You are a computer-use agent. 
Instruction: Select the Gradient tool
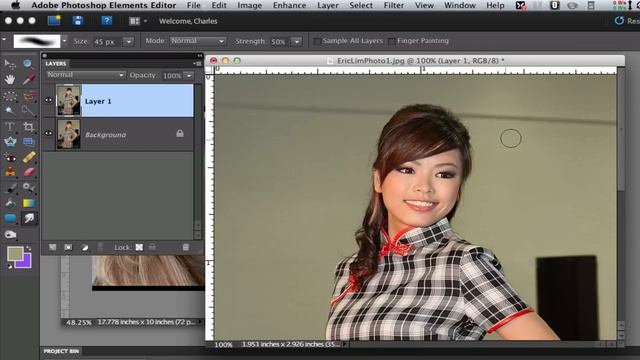click(28, 203)
